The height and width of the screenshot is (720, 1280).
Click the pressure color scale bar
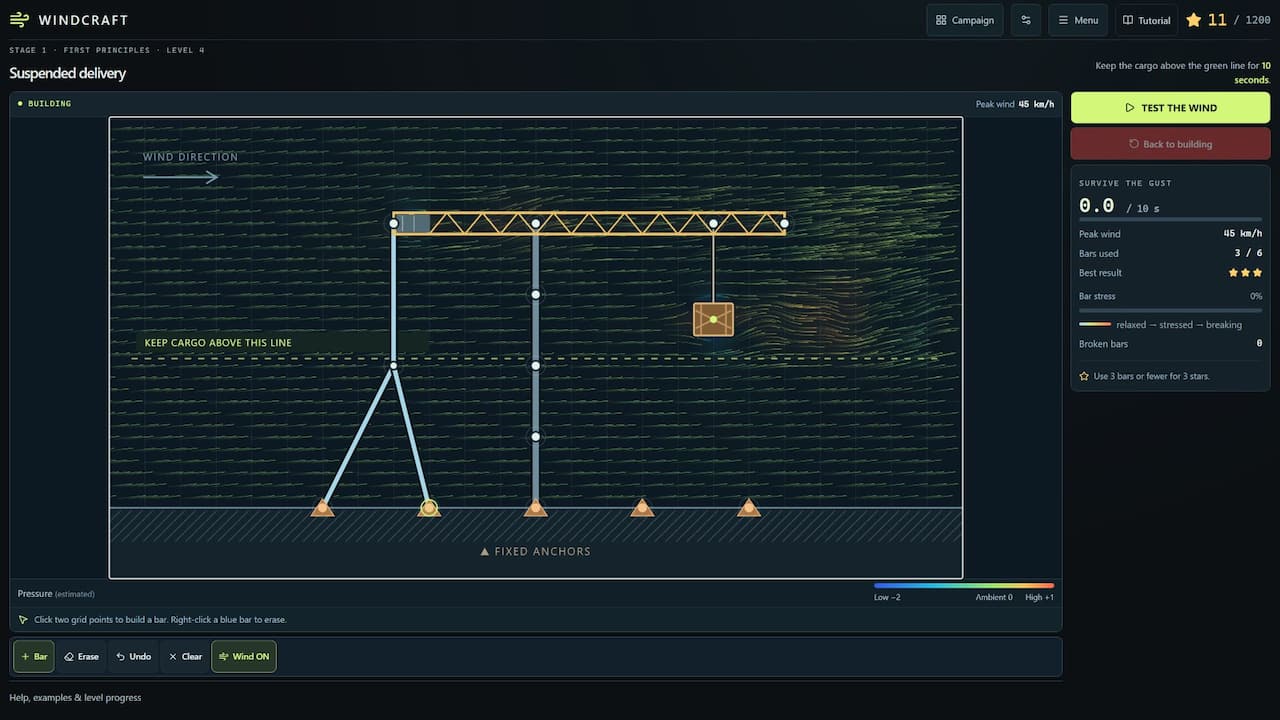[963, 585]
